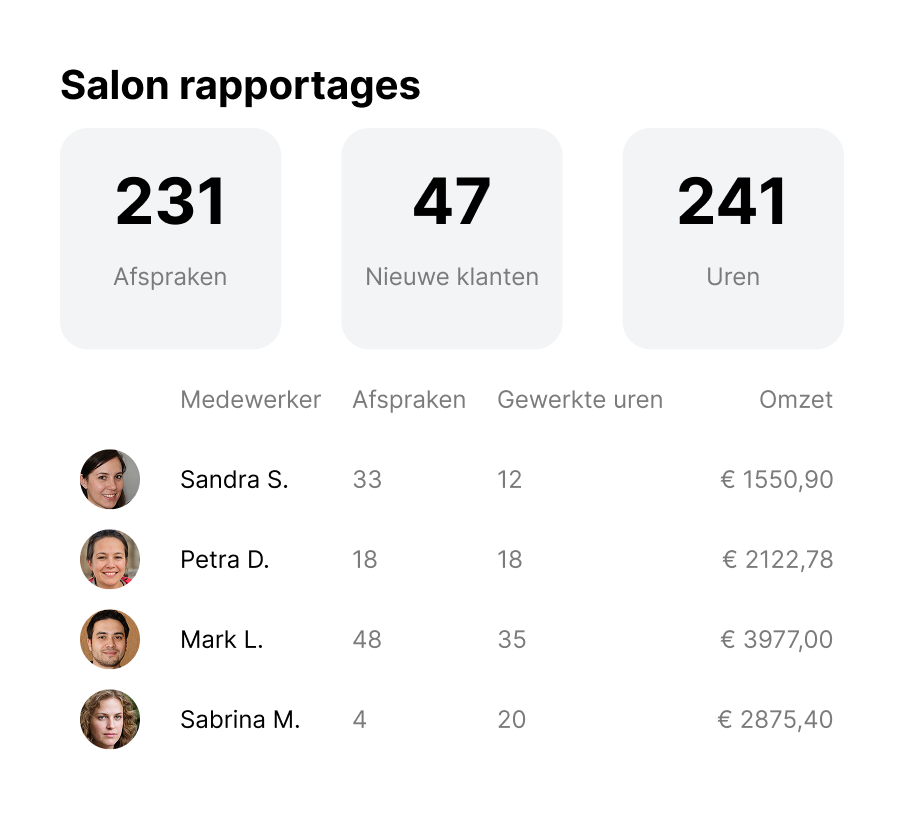The width and height of the screenshot is (904, 822).
Task: Select employee name Sandra S.
Action: click(x=234, y=480)
